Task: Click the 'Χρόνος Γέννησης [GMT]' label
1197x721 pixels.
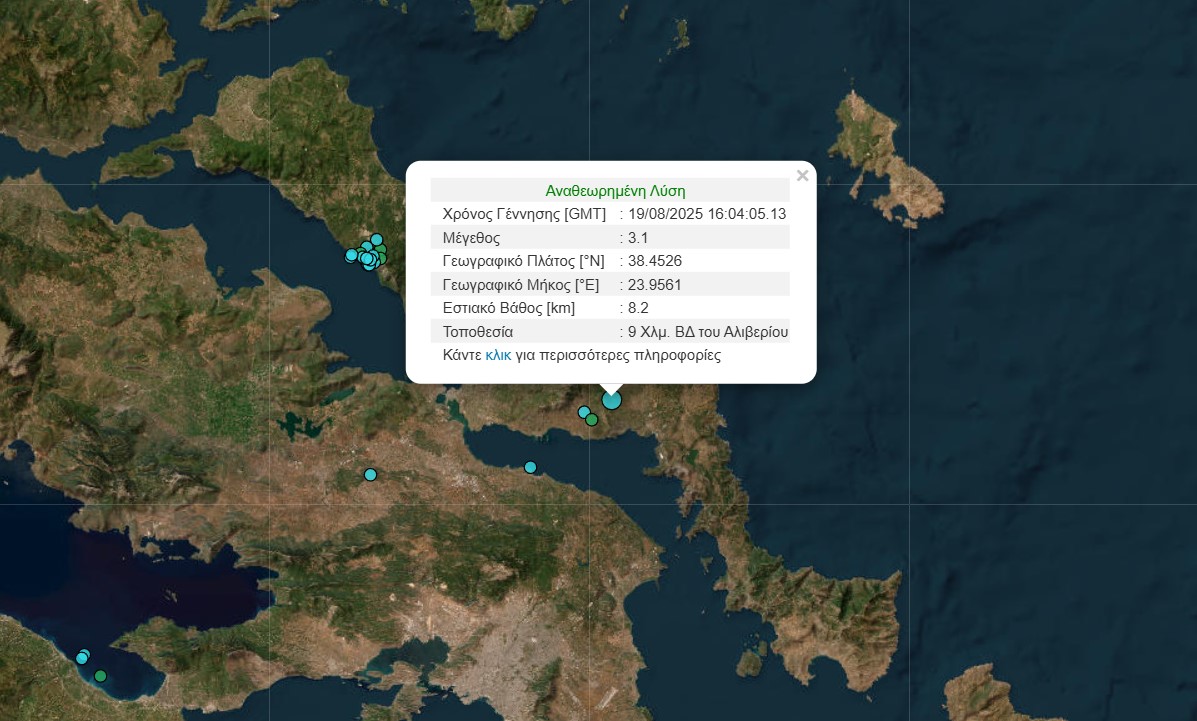Action: pyautogui.click(x=524, y=214)
